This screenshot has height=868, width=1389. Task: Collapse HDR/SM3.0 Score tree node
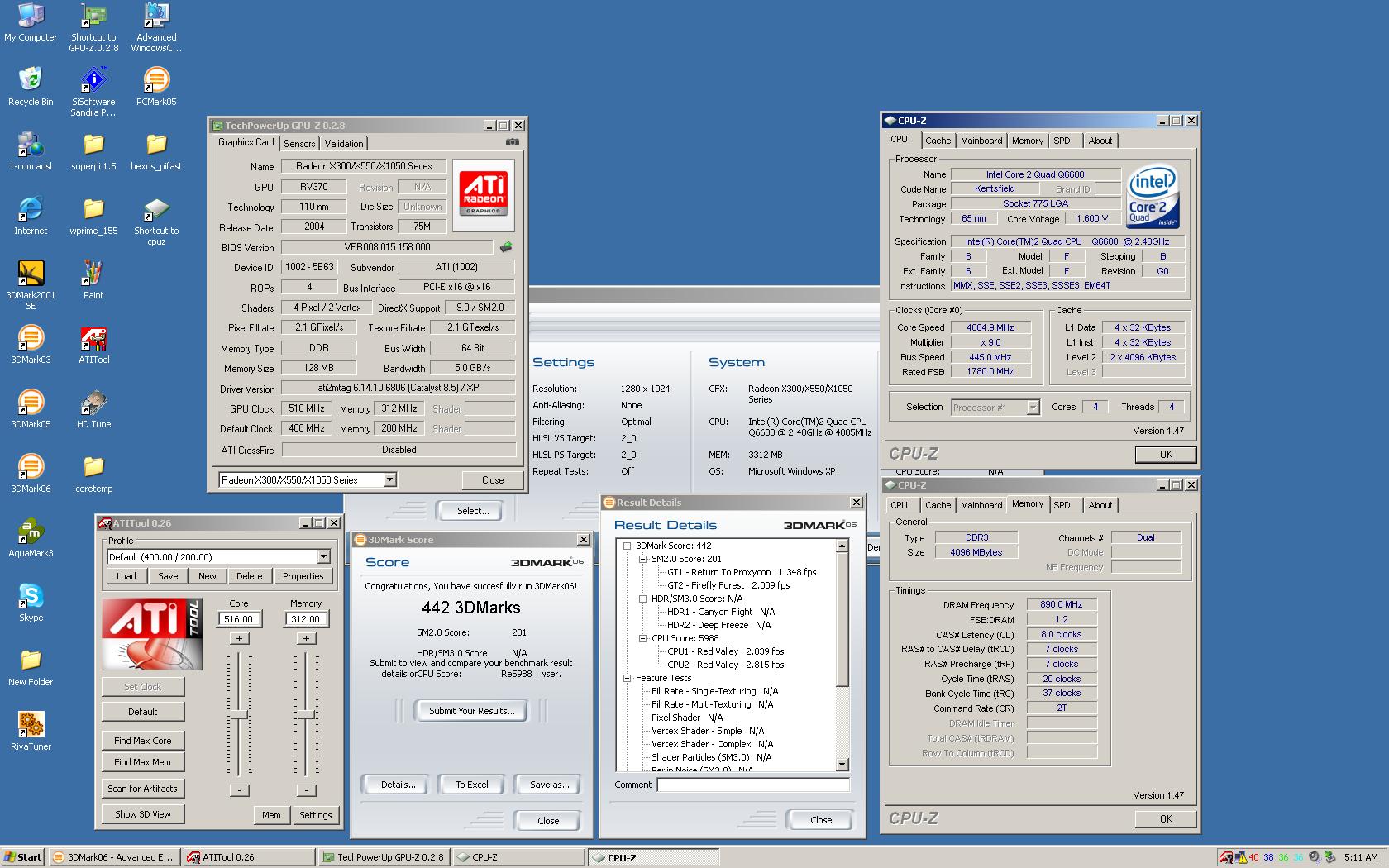coord(642,599)
